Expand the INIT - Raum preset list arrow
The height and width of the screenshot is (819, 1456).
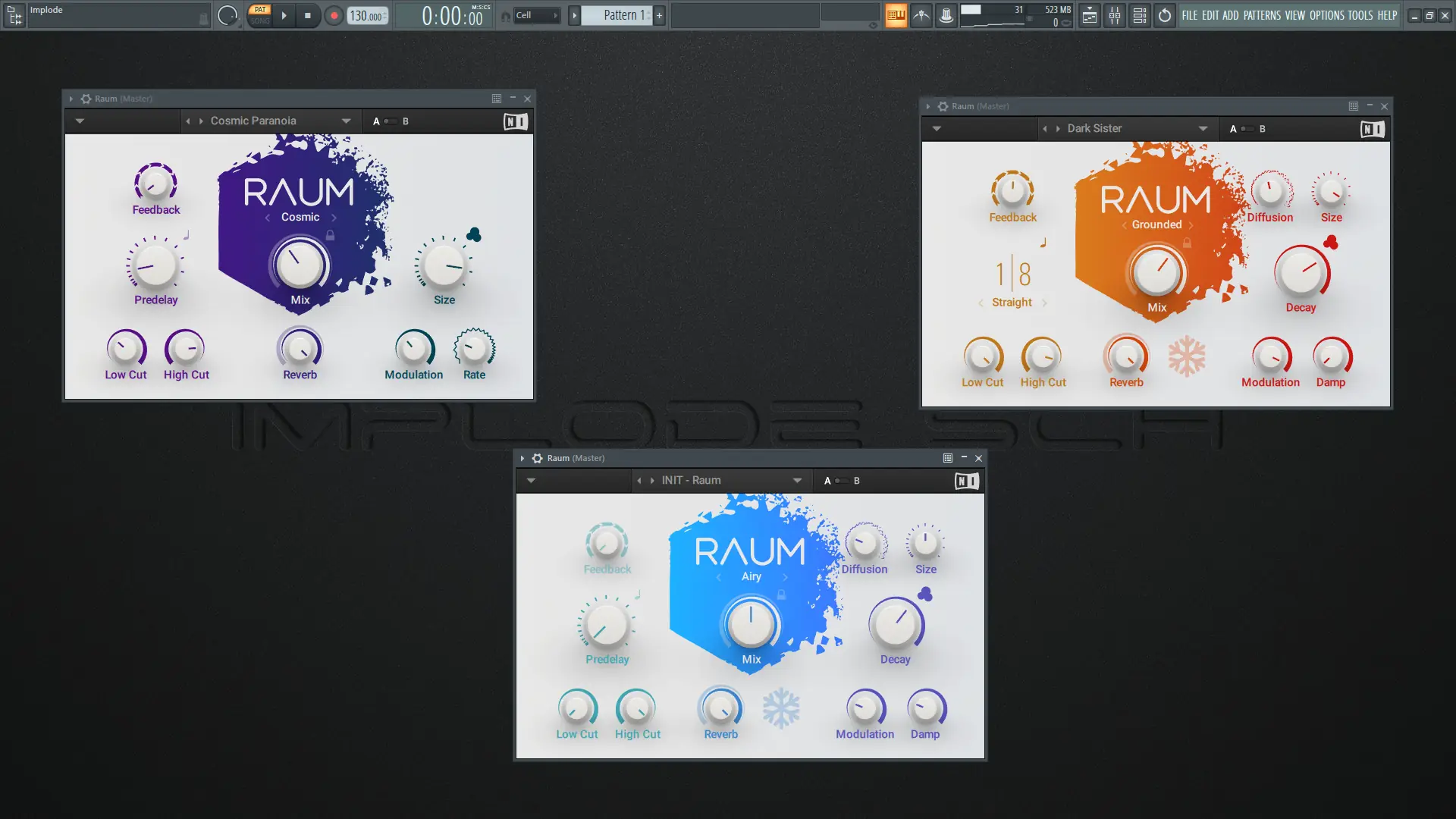coord(797,481)
